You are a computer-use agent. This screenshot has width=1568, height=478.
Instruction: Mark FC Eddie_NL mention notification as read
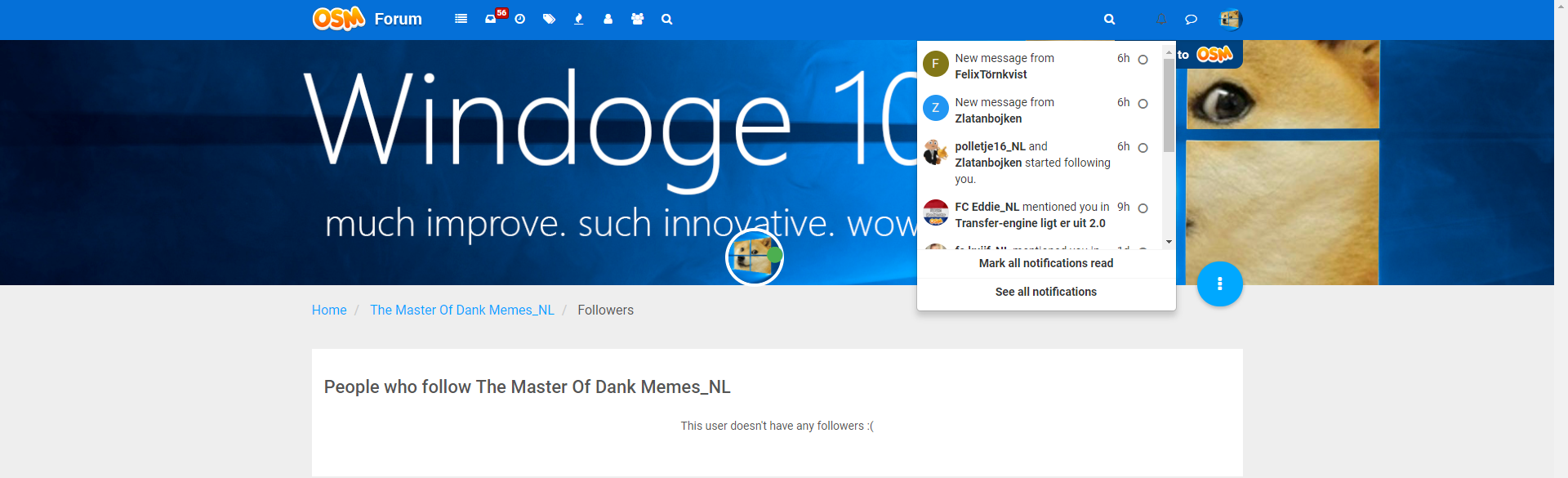point(1143,208)
